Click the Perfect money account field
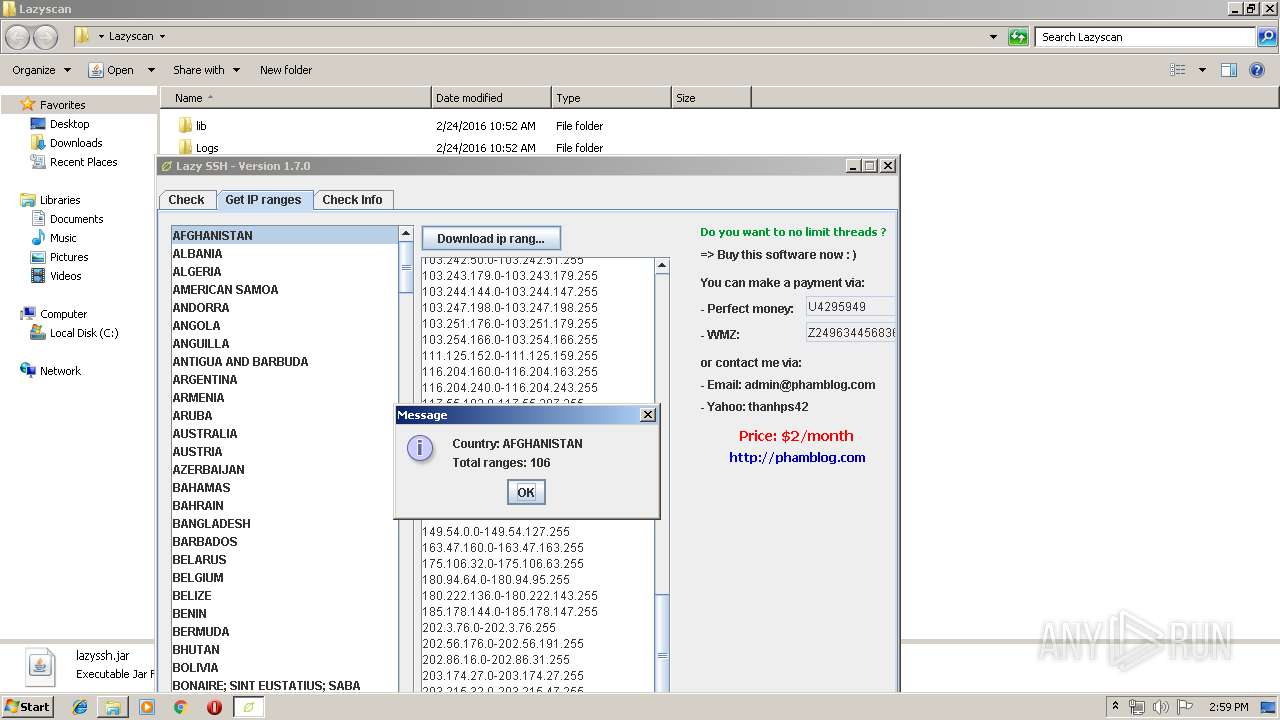Screen dimensions: 1280x720 [850, 307]
